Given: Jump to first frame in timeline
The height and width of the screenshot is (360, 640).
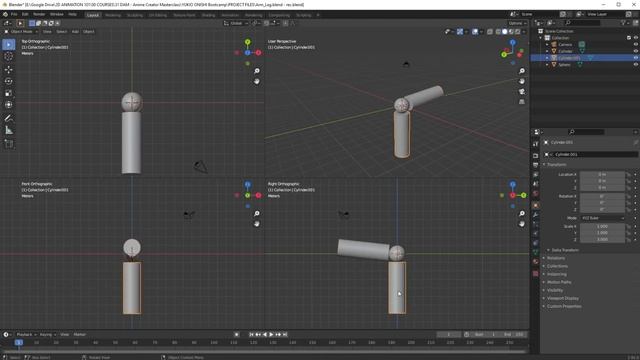Looking at the screenshot, I should tap(251, 334).
